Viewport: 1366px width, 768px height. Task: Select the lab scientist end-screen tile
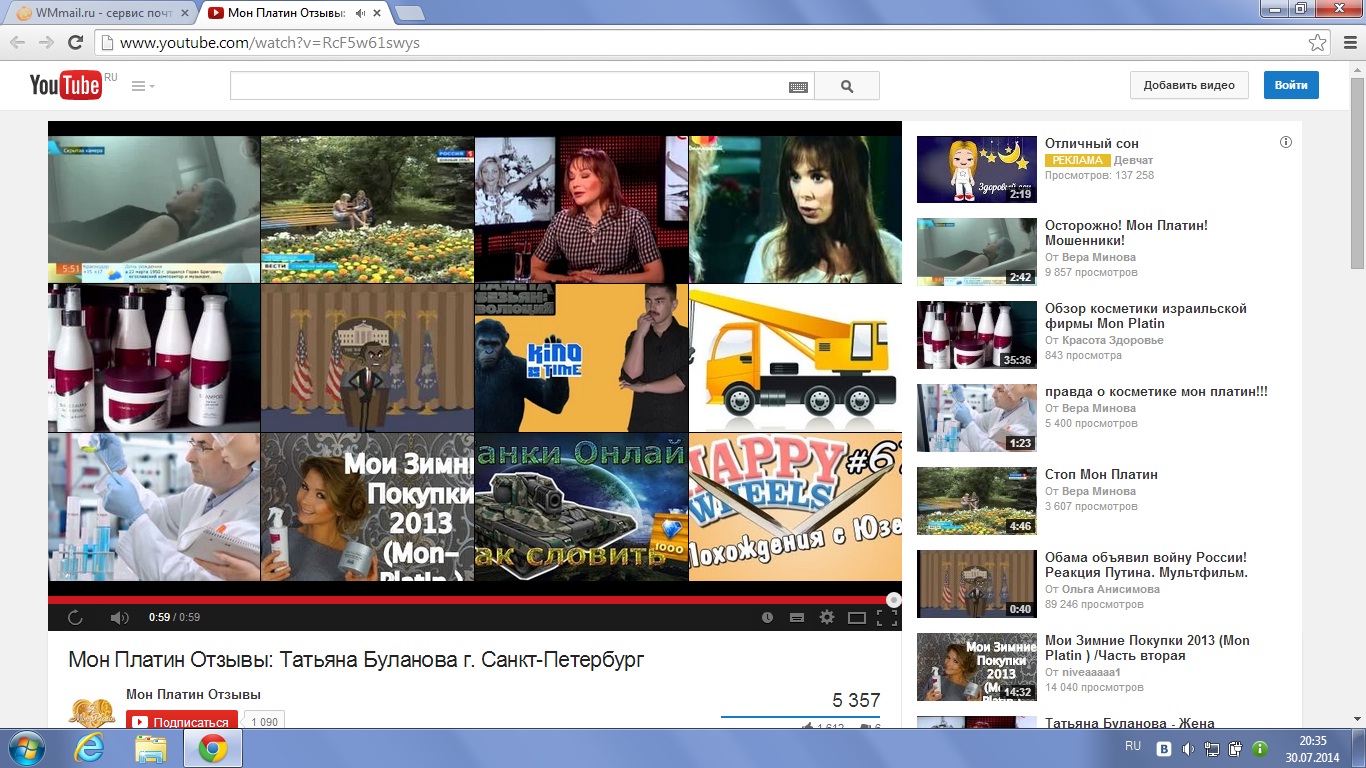tap(154, 507)
